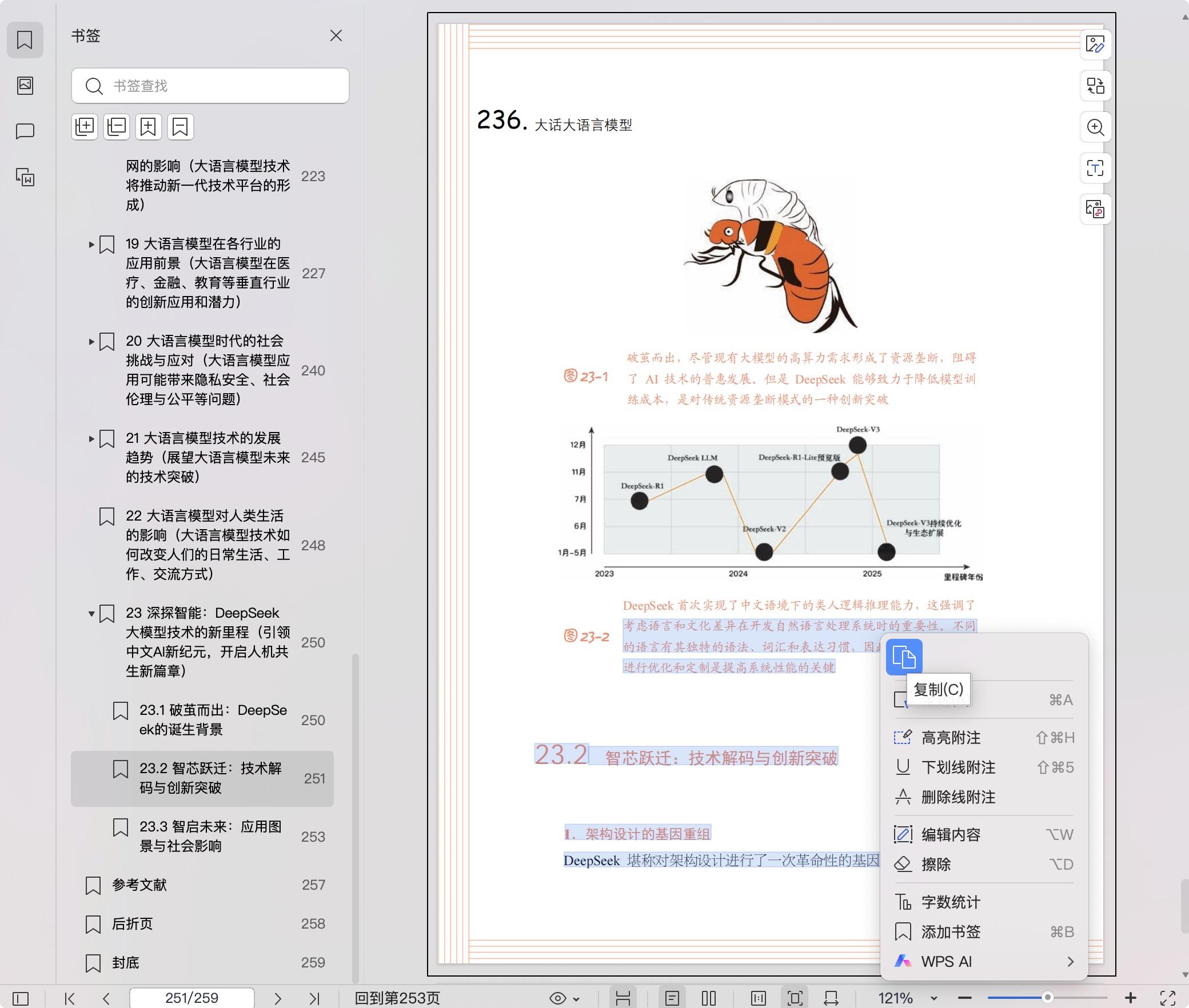Viewport: 1189px width, 1008px height.
Task: Click the copy icon in context menu
Action: tap(904, 657)
